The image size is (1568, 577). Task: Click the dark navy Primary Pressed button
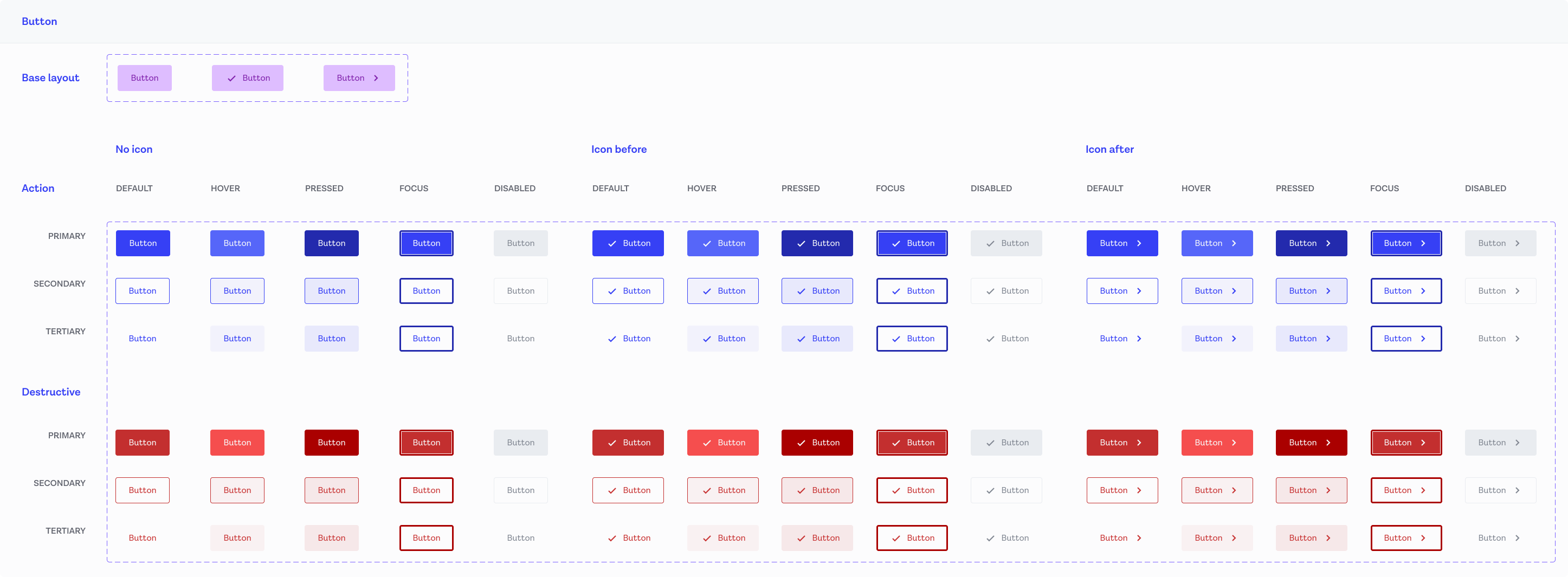tap(331, 243)
